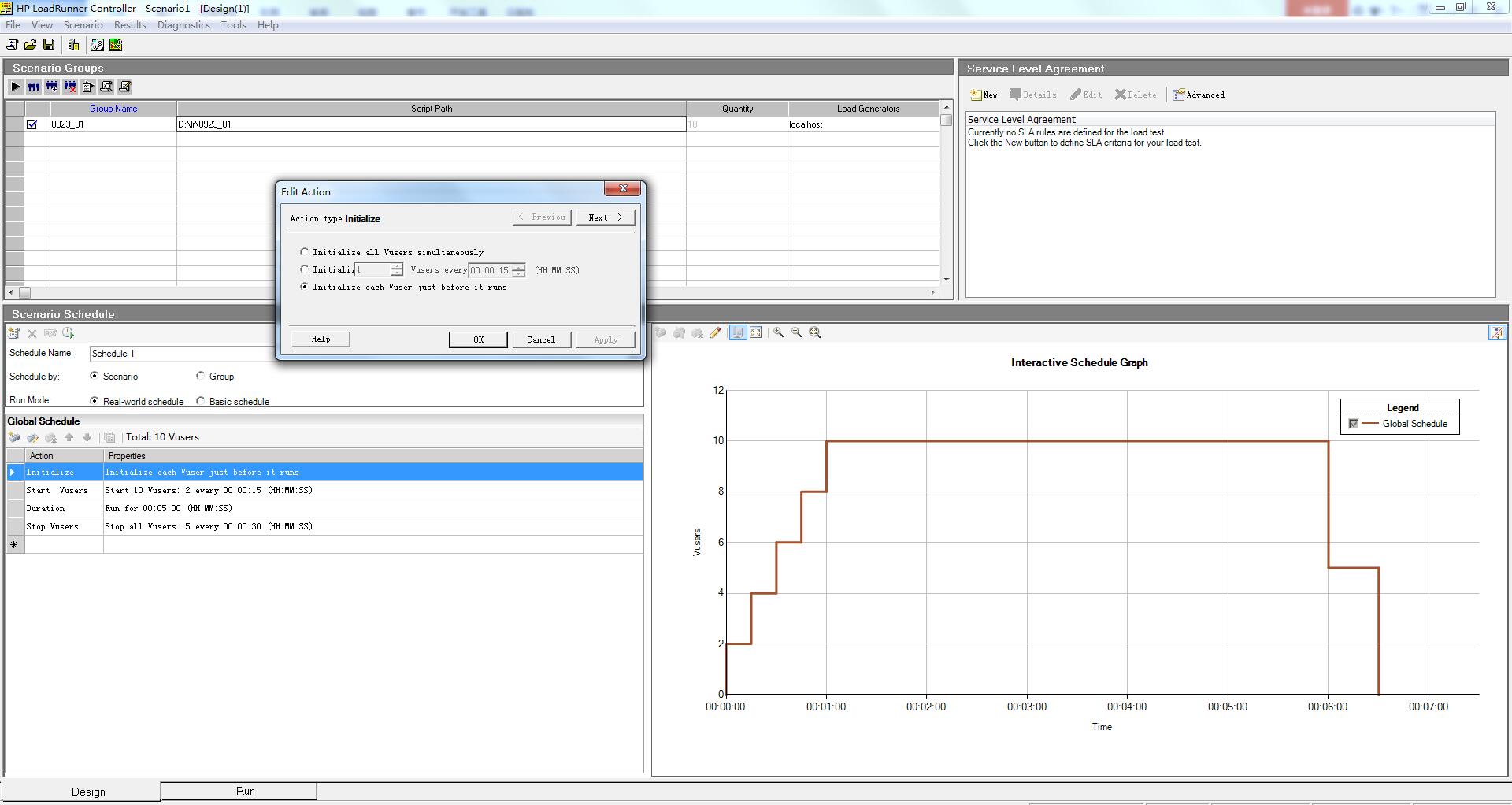The height and width of the screenshot is (805, 1512).
Task: Zoom out on the schedule graph
Action: pos(797,332)
